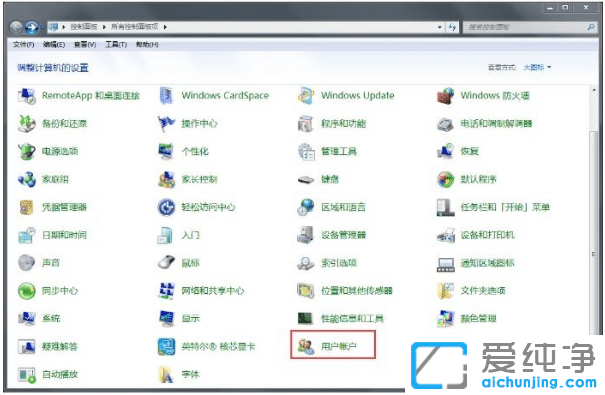605x395 pixels.
Task: Open the 轻松访问中心 icon
Action: 166,207
